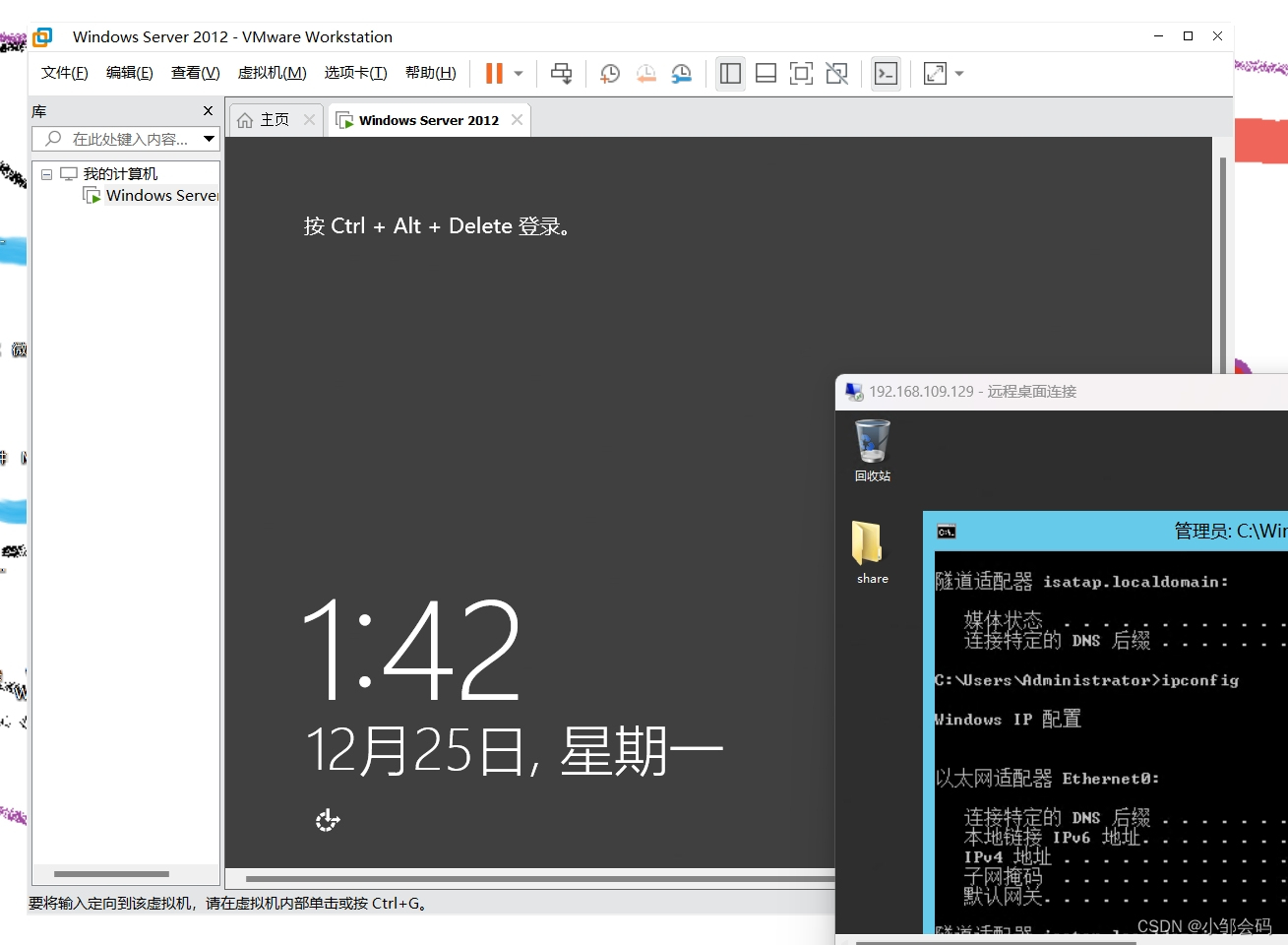Maximize the VMware Workstation window
Screen dimensions: 1288x945
tap(1188, 36)
